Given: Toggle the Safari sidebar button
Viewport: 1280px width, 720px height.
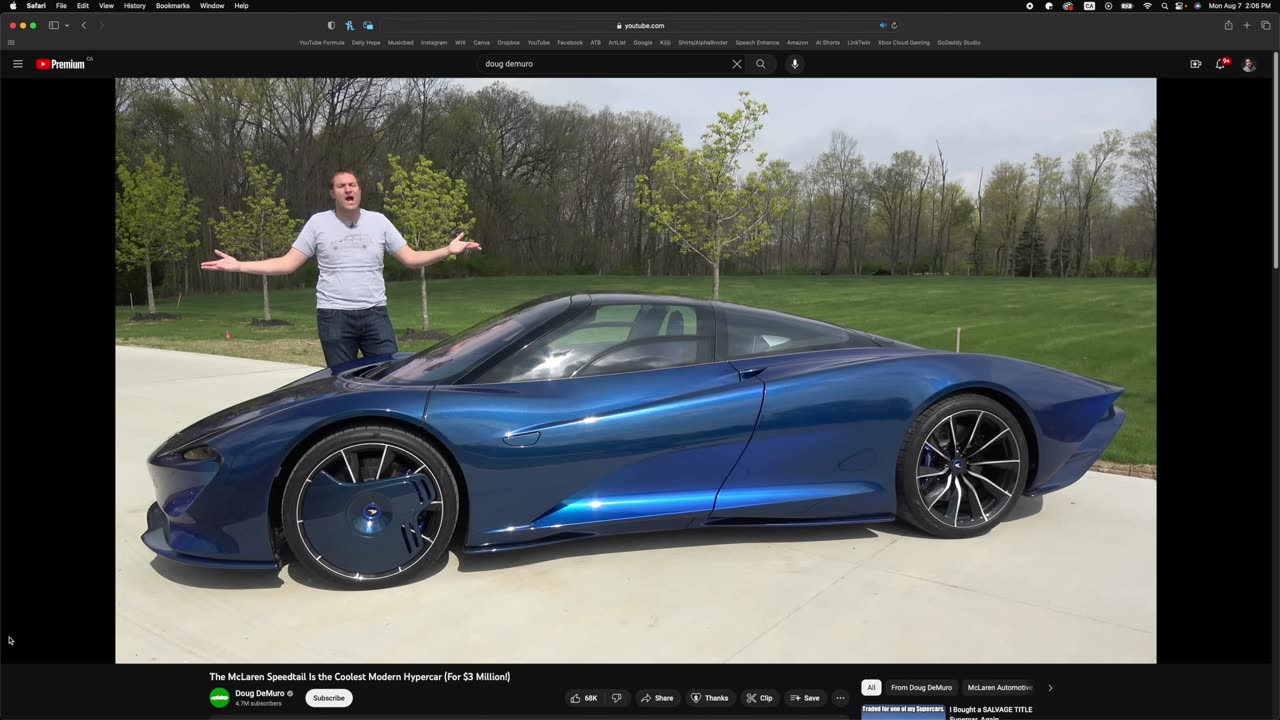Looking at the screenshot, I should 54,25.
